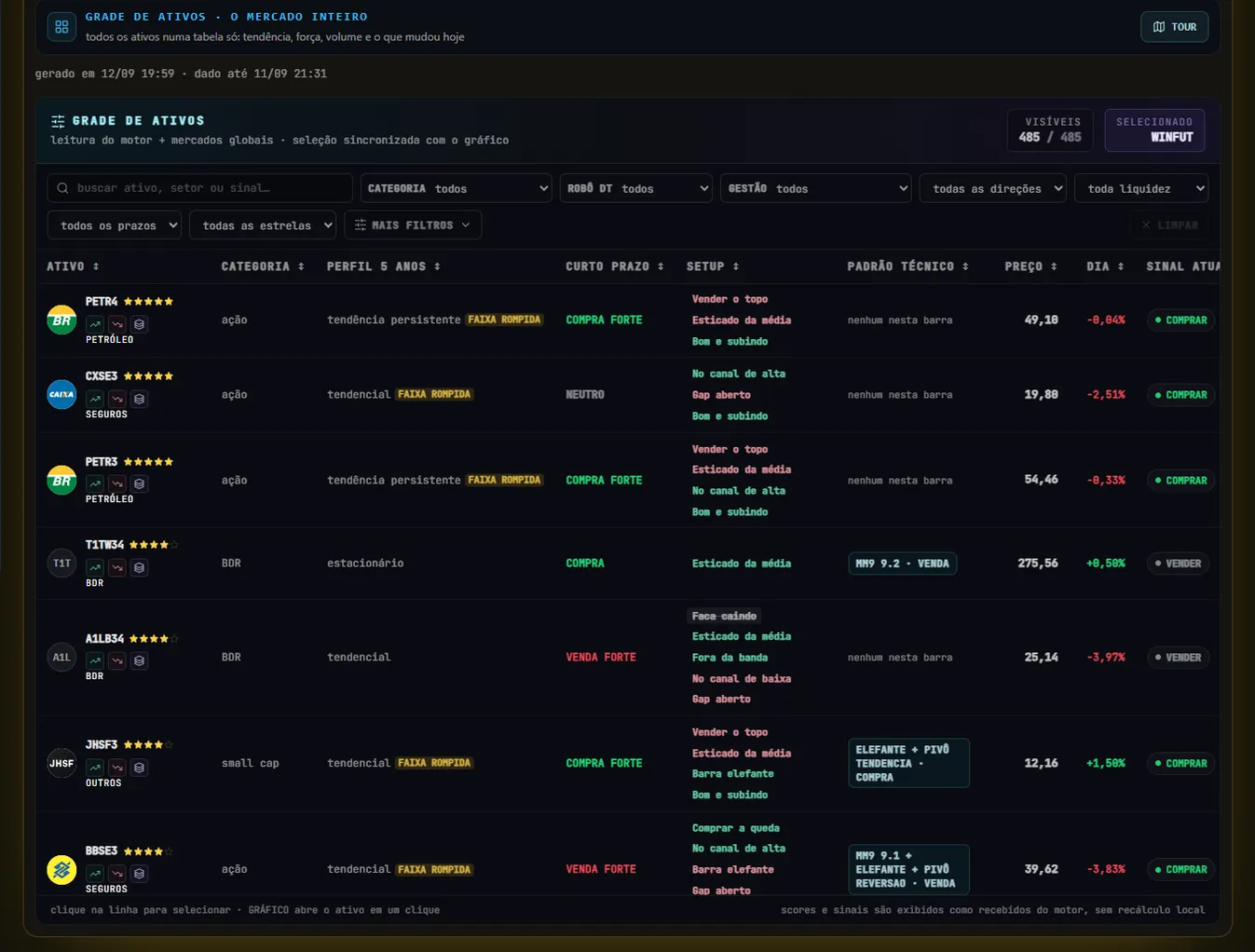Viewport: 1255px width, 952px height.
Task: Click the CAIXA logo for CXSE3
Action: coord(61,394)
